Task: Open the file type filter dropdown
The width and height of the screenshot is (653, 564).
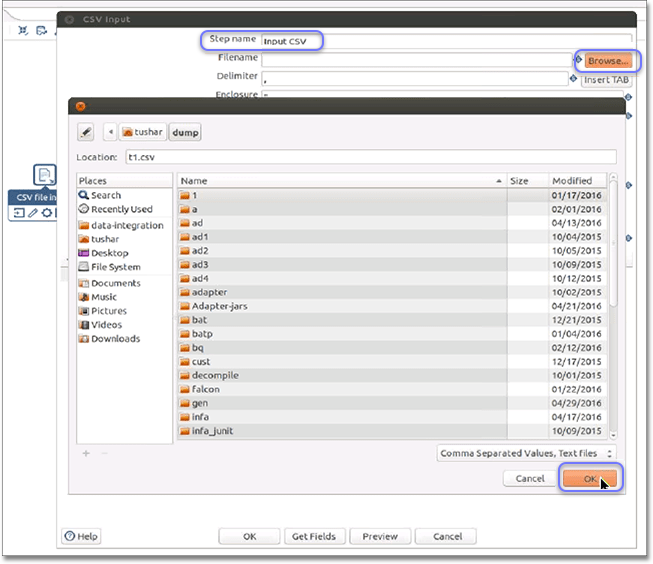Action: (527, 453)
